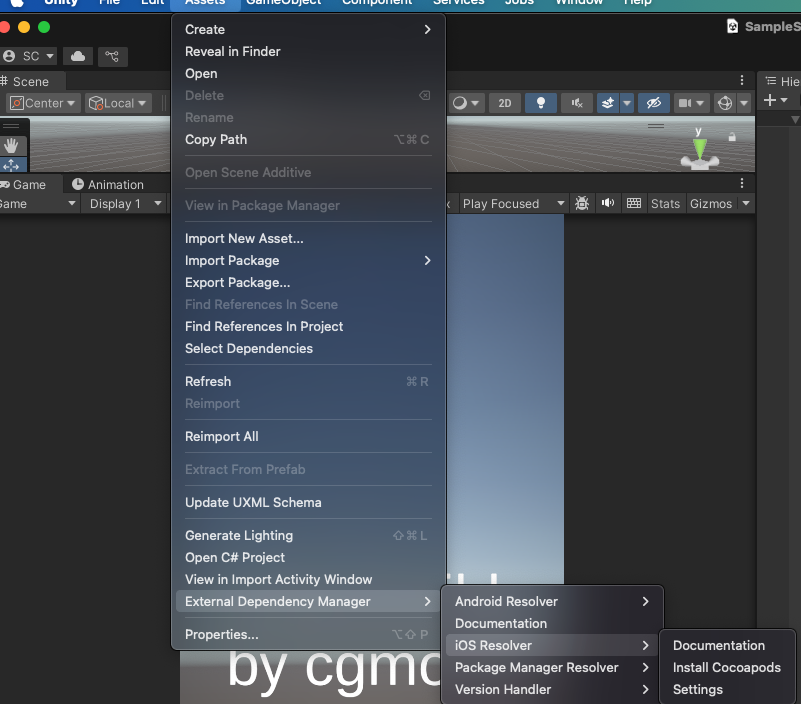Open the Display 1 dropdown
Screen dimensions: 801x704
click(x=126, y=204)
